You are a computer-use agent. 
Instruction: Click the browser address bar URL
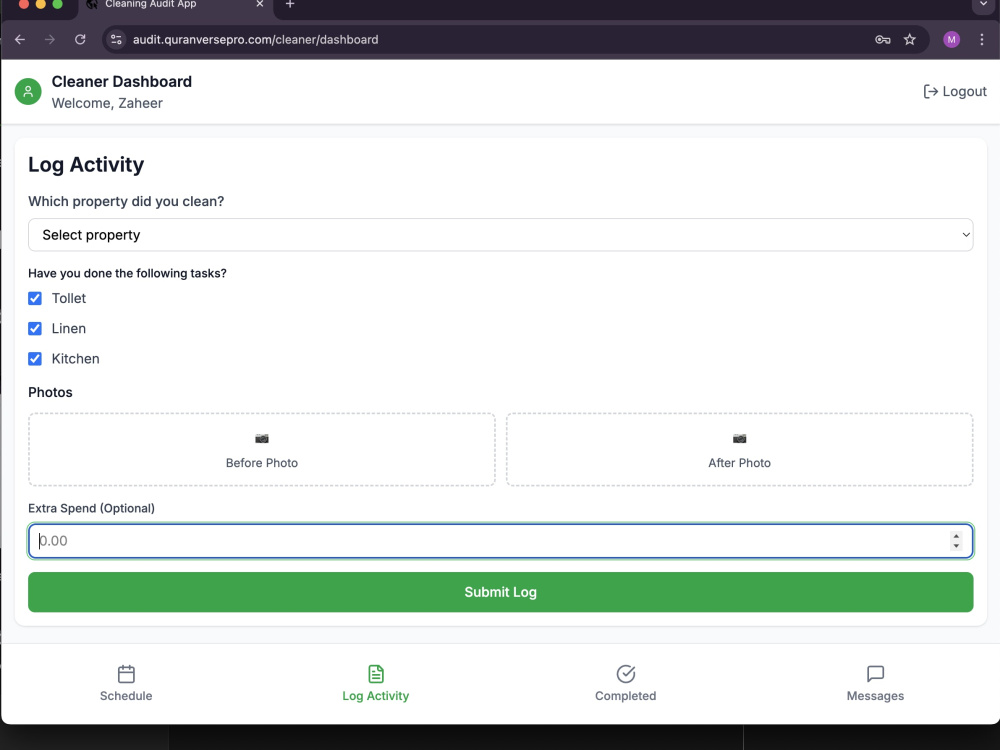click(x=255, y=40)
